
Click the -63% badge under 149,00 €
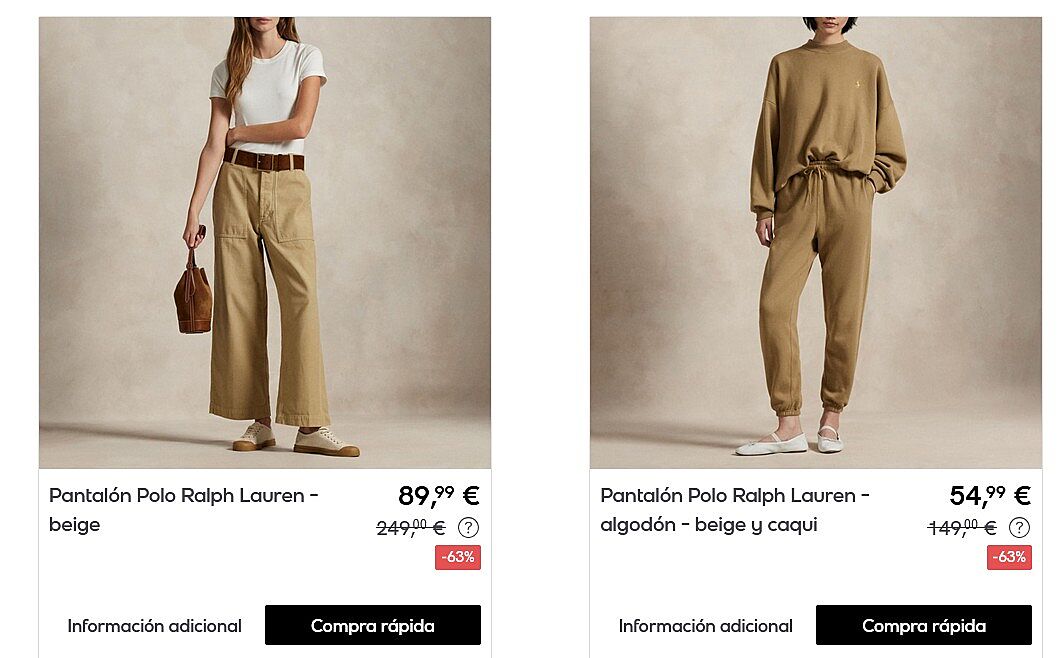tap(1009, 557)
